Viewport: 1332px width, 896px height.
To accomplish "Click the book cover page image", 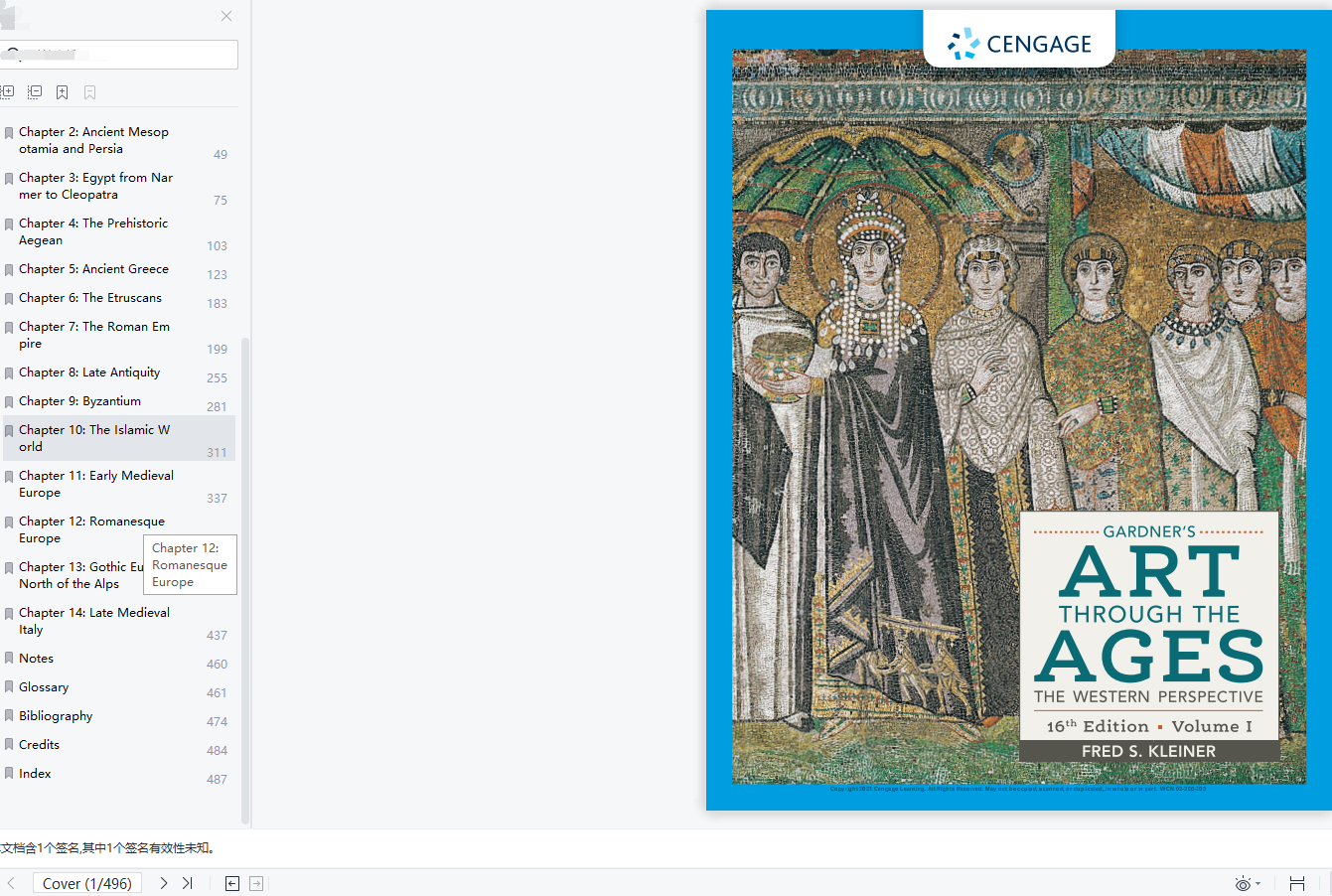I will [1019, 410].
